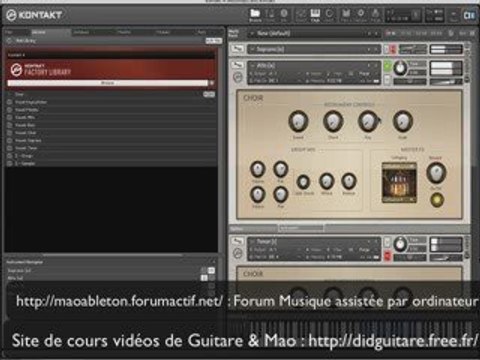Image resolution: width=480 pixels, height=360 pixels.
Task: Open the Vowel Soprano folder
Action: (x=28, y=140)
